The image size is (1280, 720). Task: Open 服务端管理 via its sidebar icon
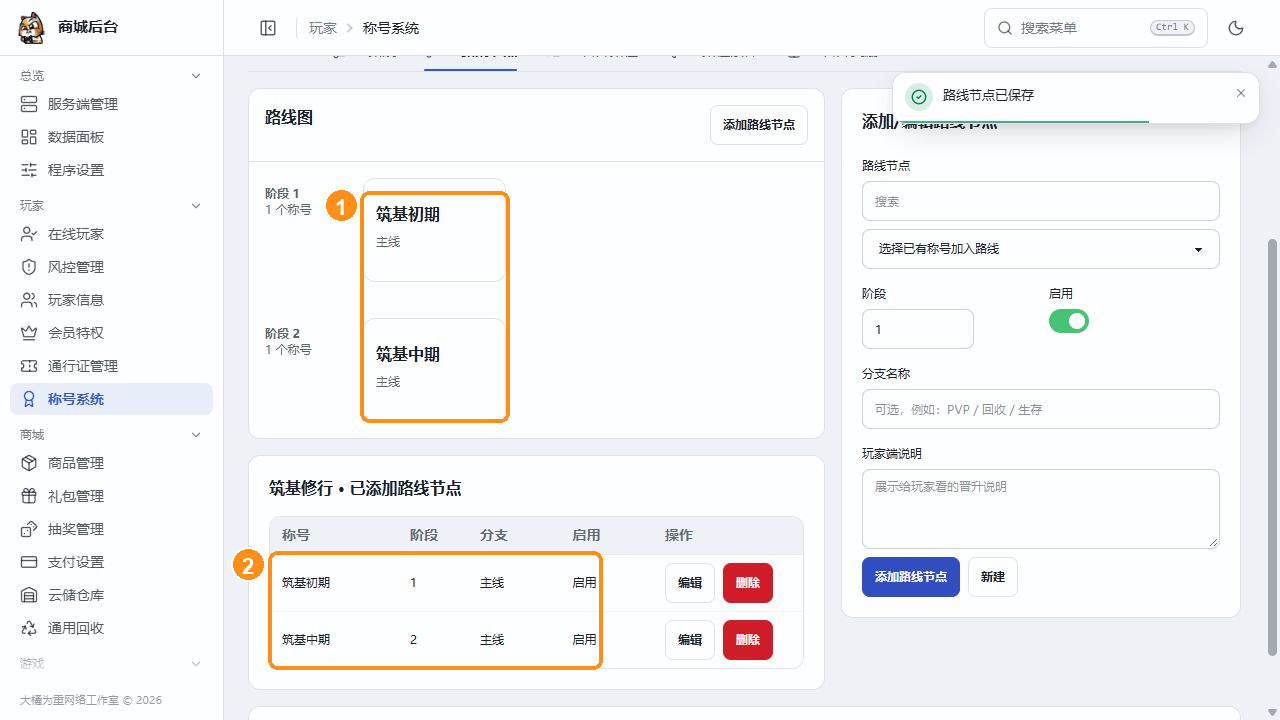(29, 104)
